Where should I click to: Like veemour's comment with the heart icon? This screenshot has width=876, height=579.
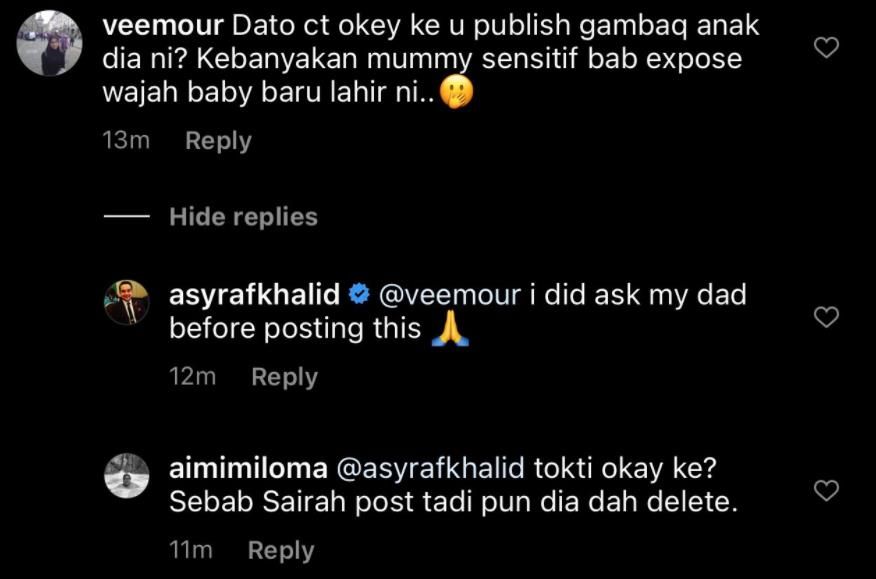[x=826, y=48]
